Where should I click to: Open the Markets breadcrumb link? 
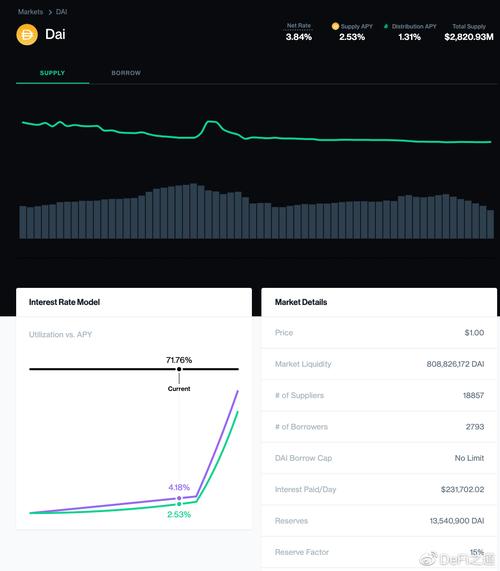click(x=30, y=12)
